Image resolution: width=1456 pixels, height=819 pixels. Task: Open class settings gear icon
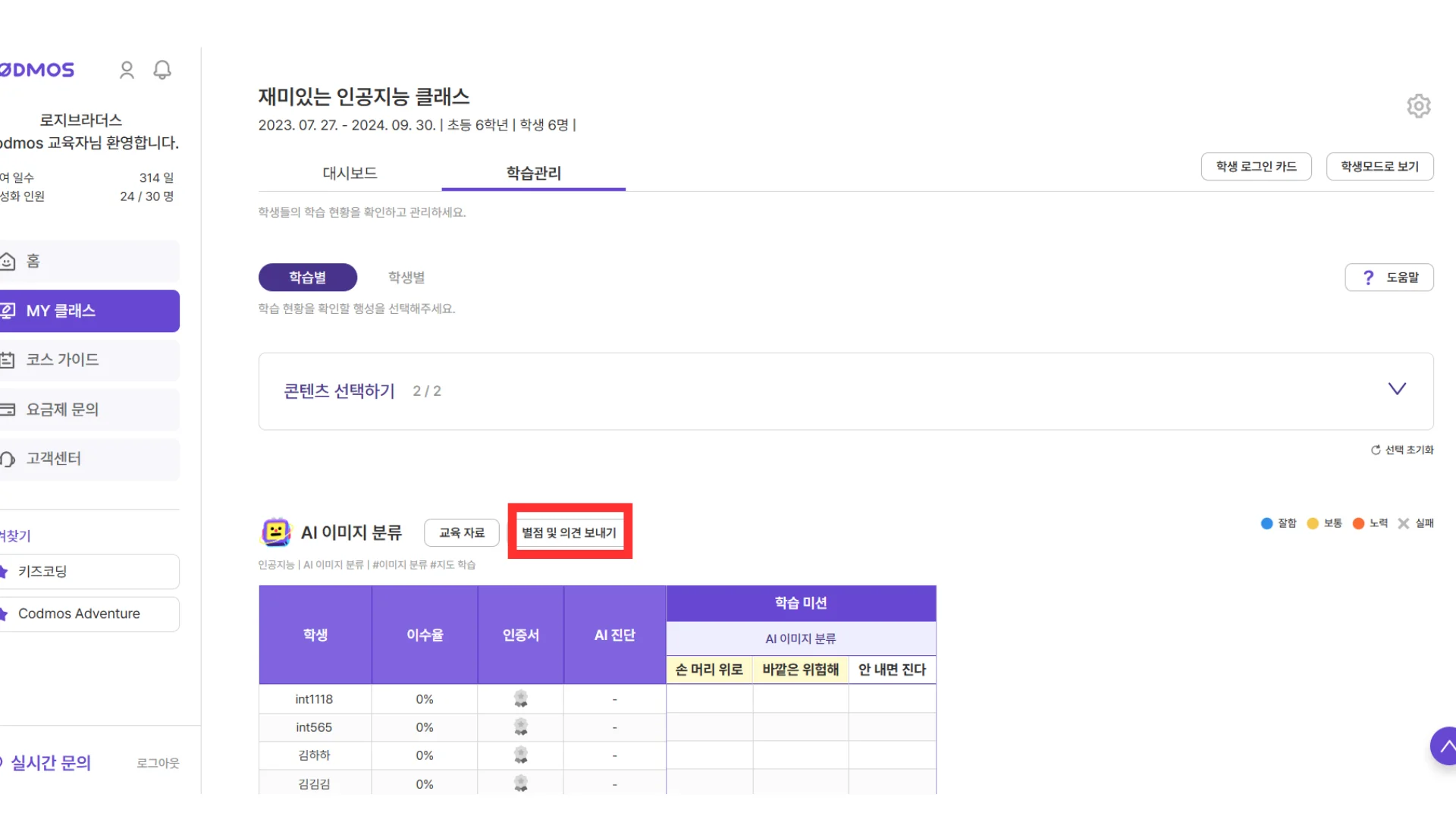(1418, 105)
